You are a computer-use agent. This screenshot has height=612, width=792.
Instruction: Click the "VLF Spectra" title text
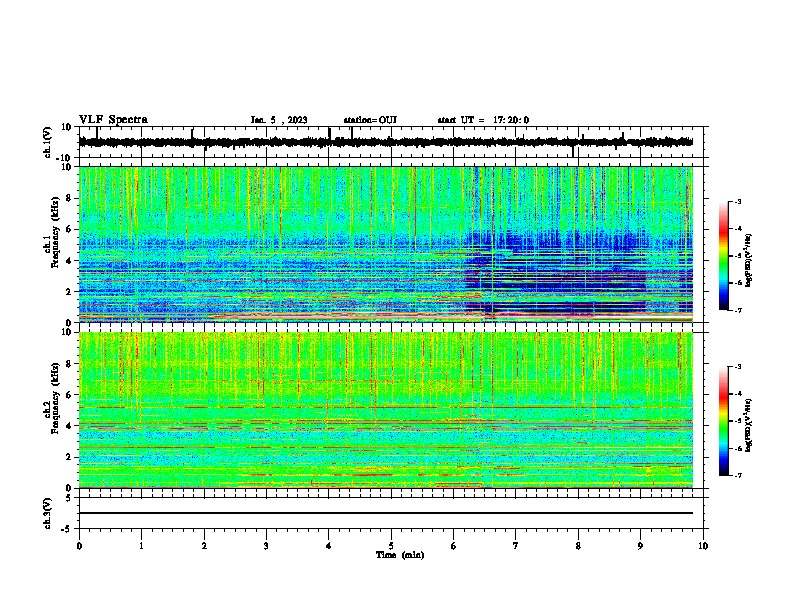113,120
